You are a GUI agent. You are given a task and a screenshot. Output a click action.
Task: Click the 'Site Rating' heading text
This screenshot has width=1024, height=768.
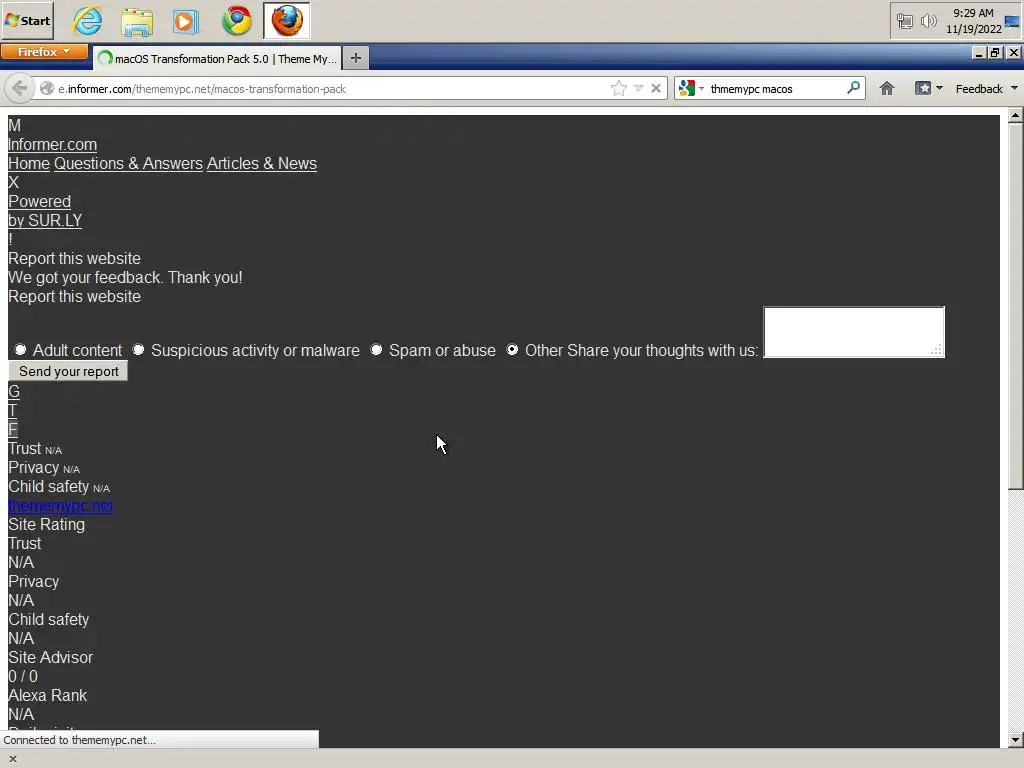click(46, 524)
